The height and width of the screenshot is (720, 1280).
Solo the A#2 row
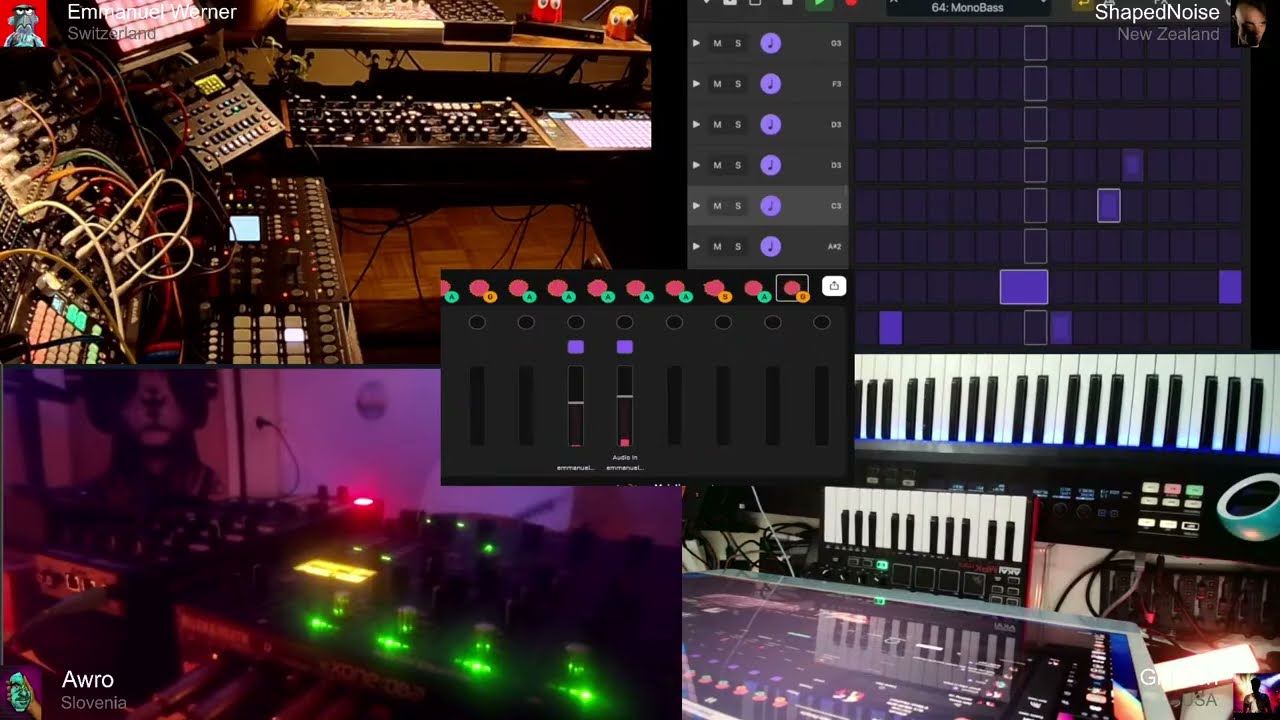(x=738, y=246)
